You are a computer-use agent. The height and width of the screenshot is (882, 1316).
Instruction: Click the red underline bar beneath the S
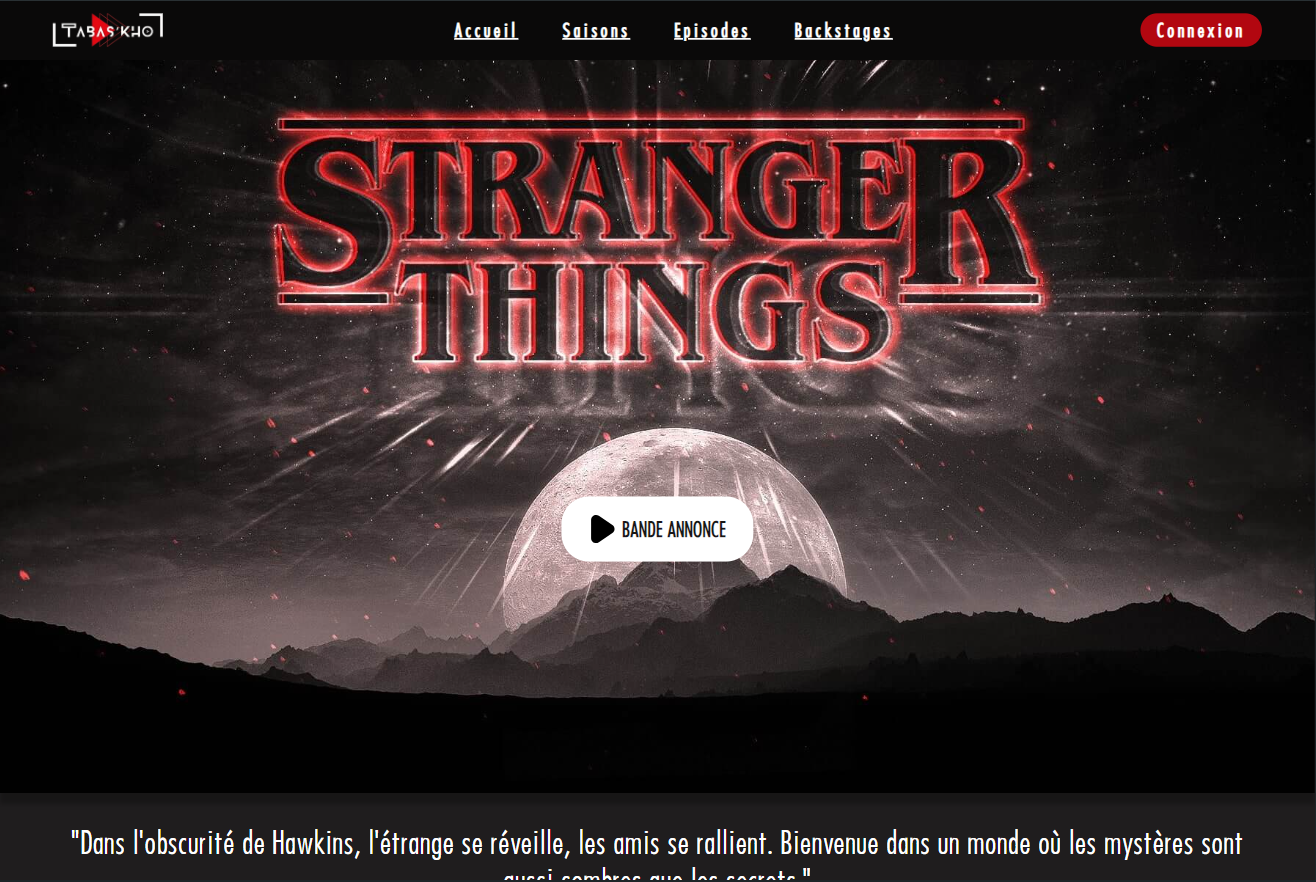[x=334, y=299]
